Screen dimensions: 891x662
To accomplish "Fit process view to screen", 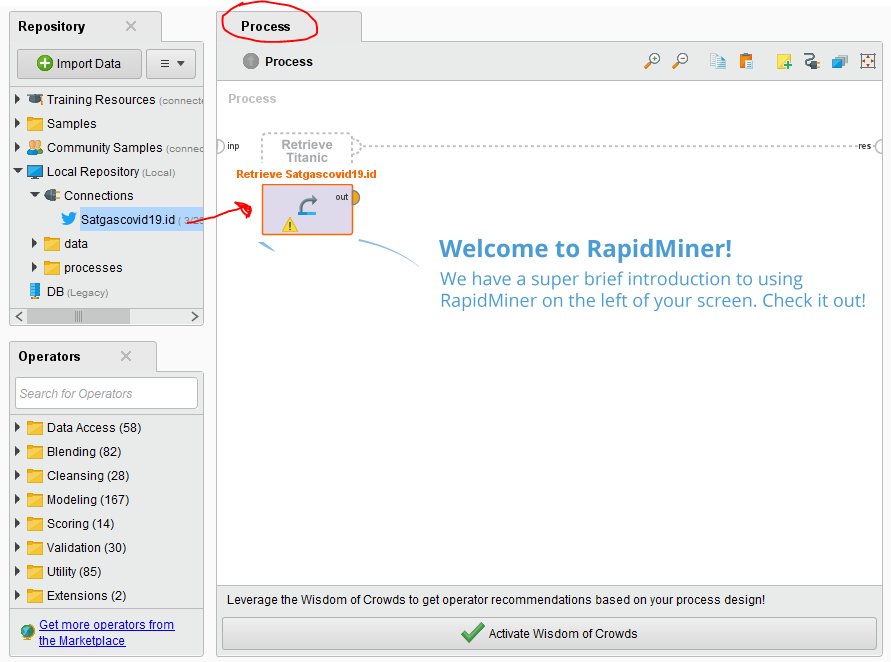I will (868, 61).
